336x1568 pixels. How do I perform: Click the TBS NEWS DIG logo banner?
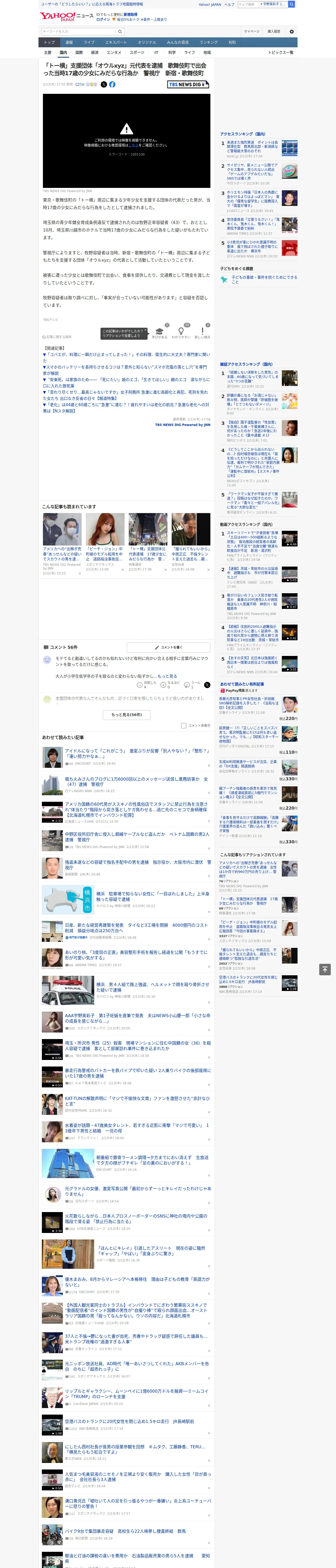coord(188,85)
